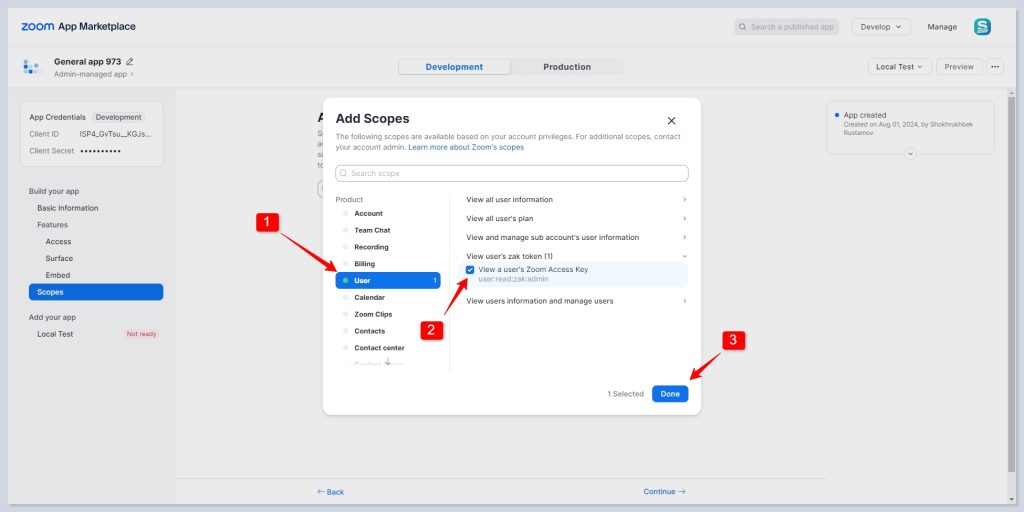Uncheck View a user's Zoom Access Key
Screen dimensions: 1024x512
[x=470, y=270]
